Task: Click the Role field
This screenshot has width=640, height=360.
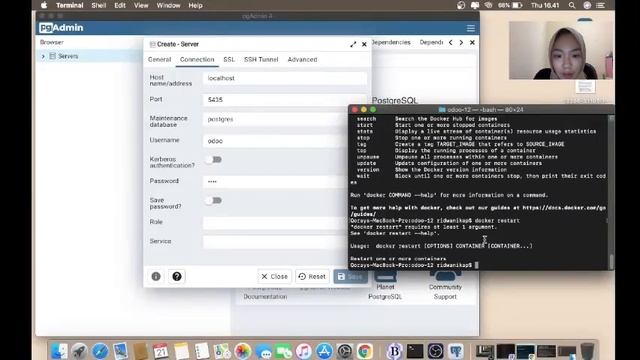Action: [275, 222]
